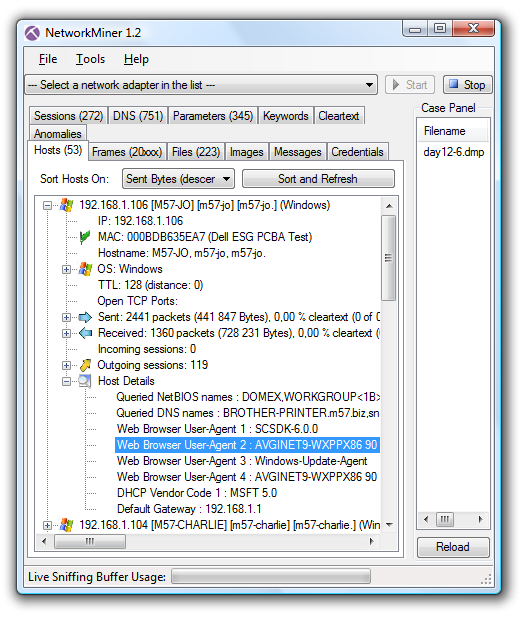Select Web Browser User-Agent 3 Windows-Update-Agent row
520x617 pixels.
[x=242, y=461]
